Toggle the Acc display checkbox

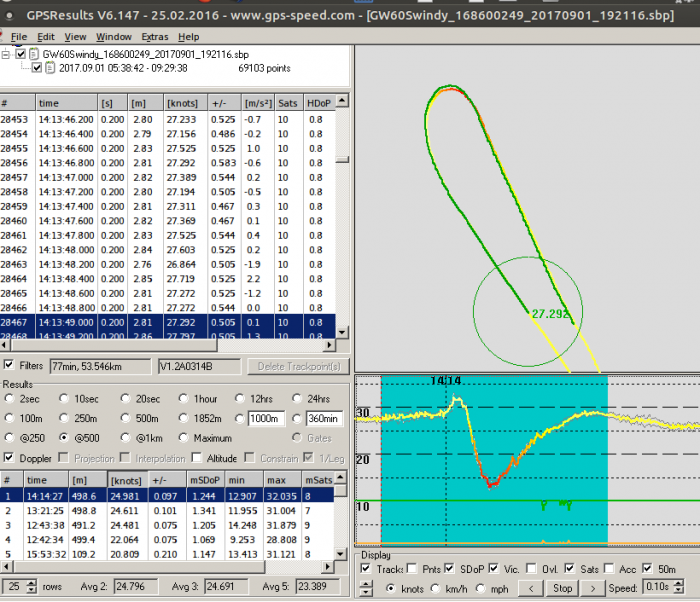tap(609, 569)
